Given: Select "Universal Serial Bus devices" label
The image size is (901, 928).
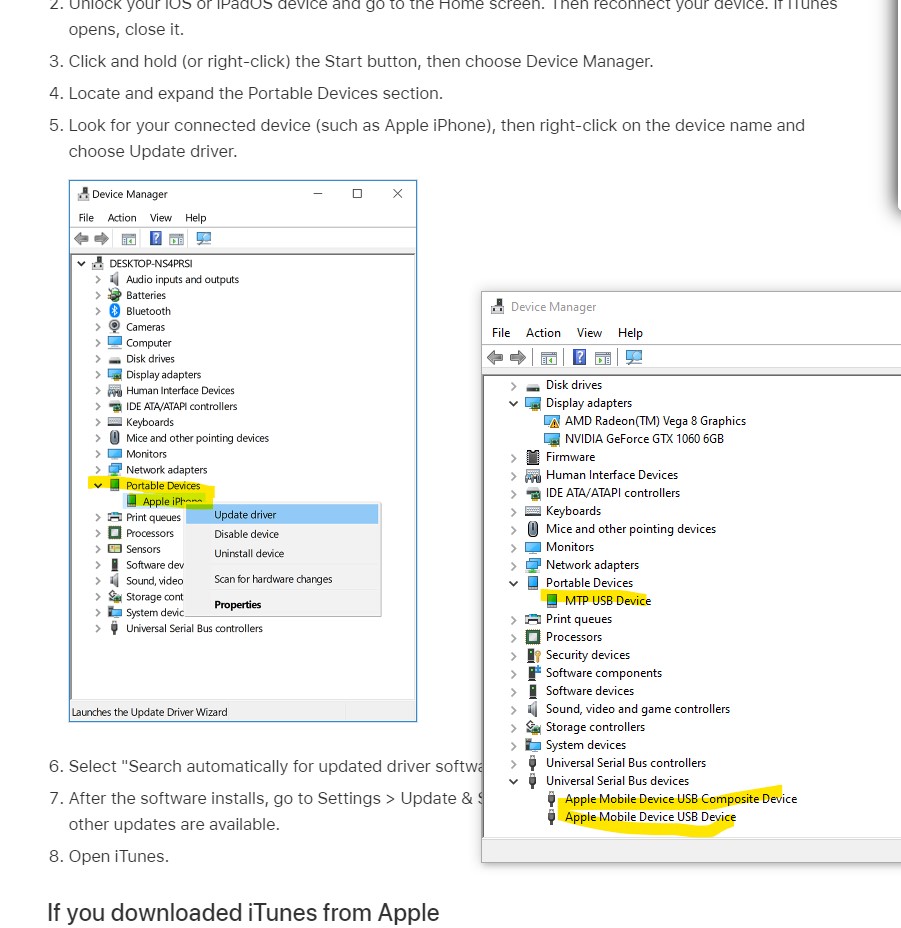Looking at the screenshot, I should 617,781.
